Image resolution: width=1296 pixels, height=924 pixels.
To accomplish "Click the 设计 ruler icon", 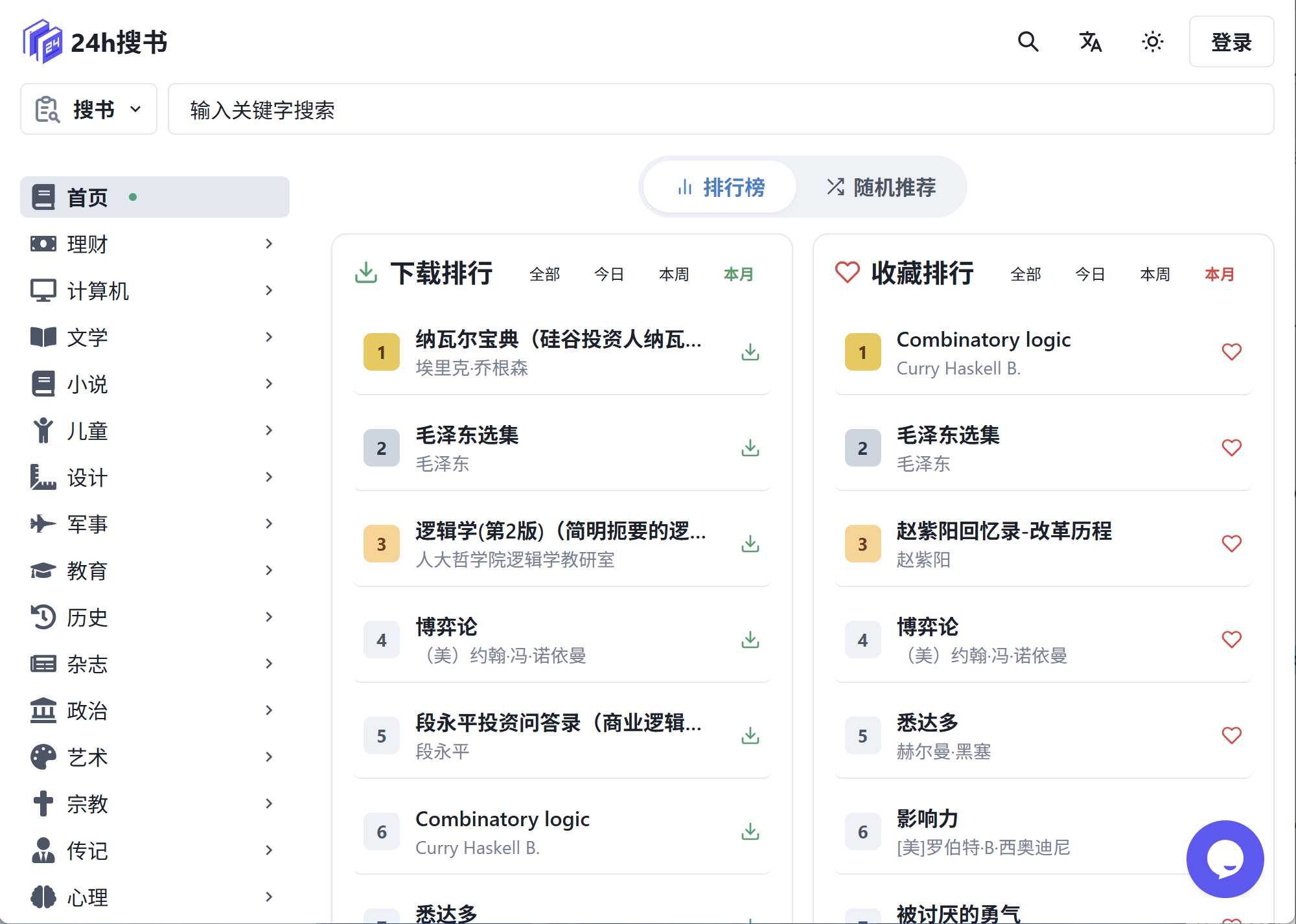I will [x=43, y=477].
